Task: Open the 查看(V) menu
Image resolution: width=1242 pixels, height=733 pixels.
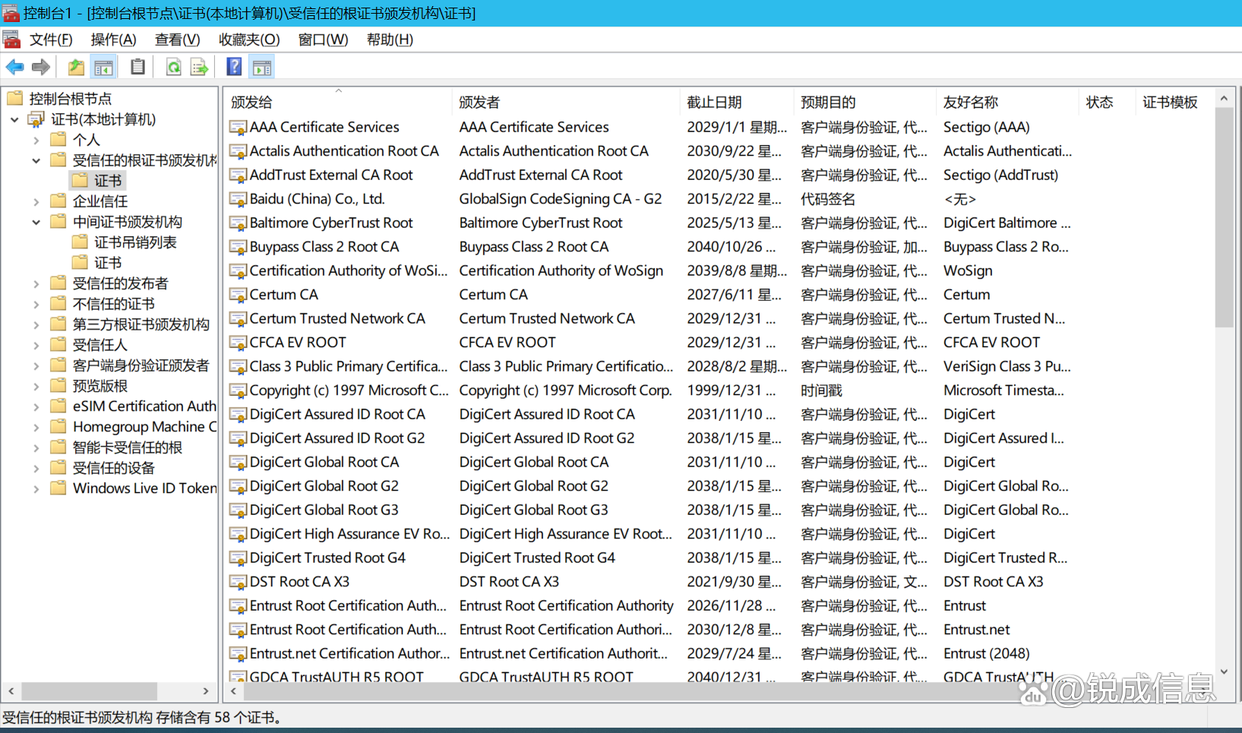Action: click(177, 39)
